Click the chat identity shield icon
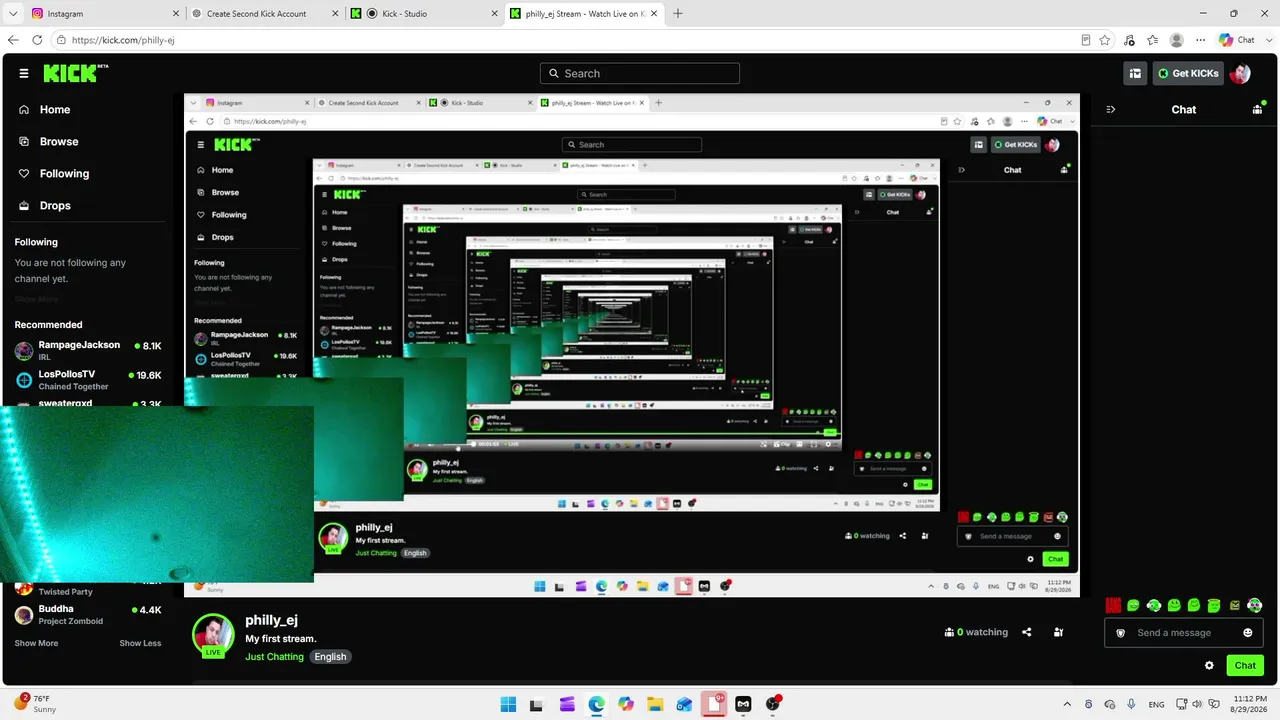 pyautogui.click(x=1120, y=632)
